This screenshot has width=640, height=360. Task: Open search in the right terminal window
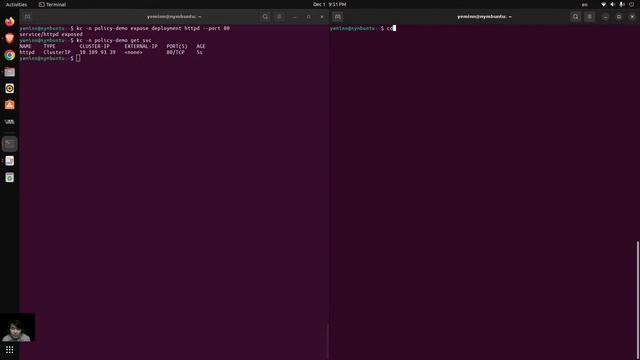click(576, 17)
